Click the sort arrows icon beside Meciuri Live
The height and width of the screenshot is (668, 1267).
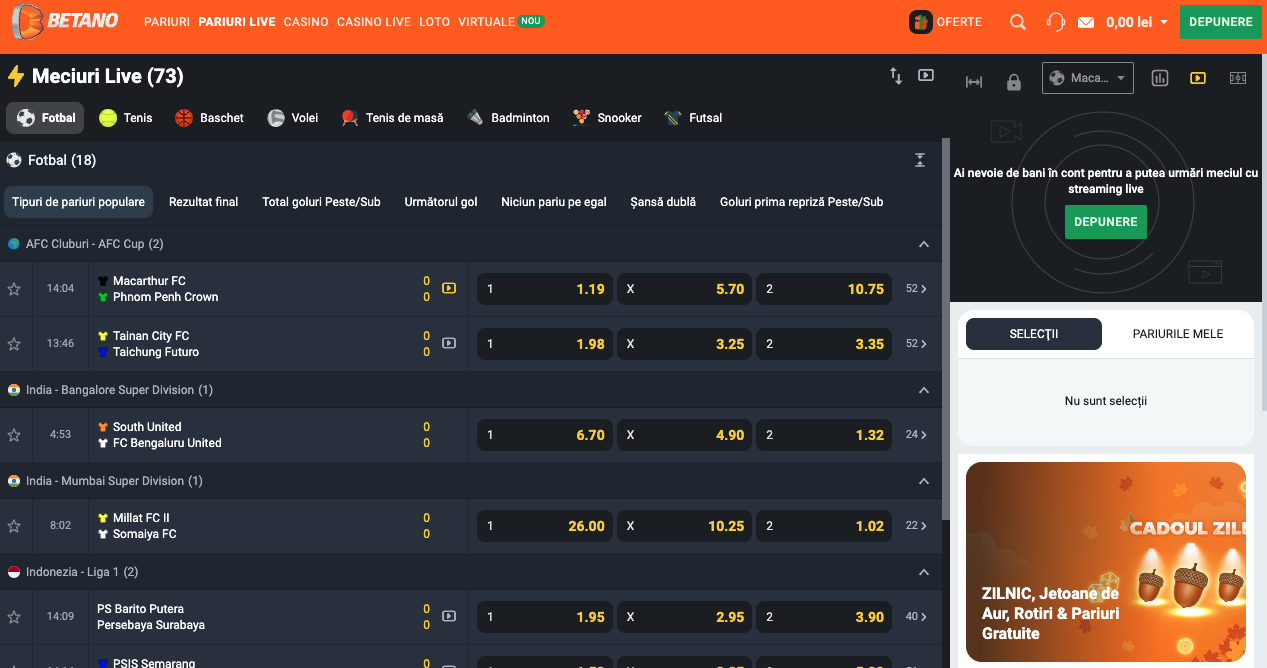[x=896, y=76]
